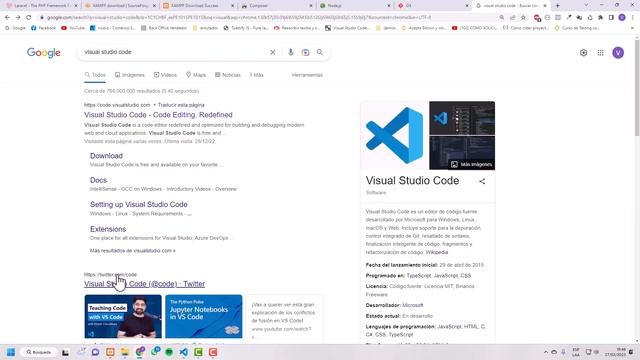Open Visual Studio Code Twitter result
640x360 pixels.
(x=144, y=284)
